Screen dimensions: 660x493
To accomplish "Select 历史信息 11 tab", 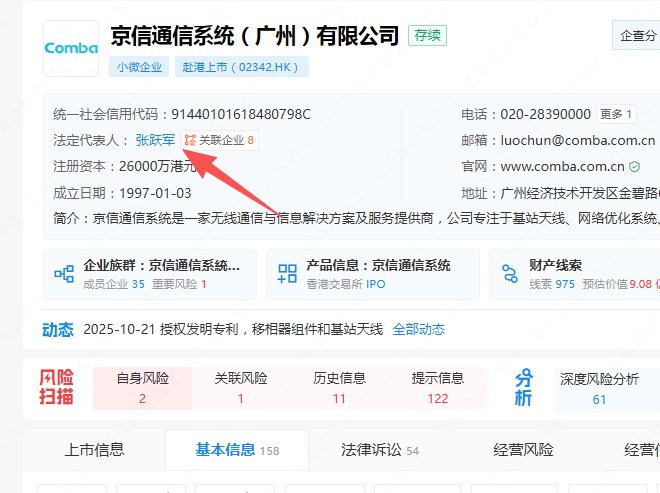I will coord(339,388).
